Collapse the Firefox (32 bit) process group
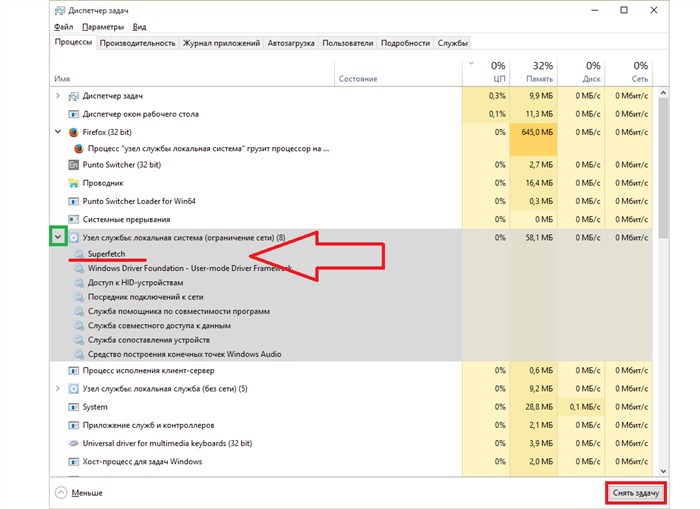700x509 pixels. click(x=58, y=132)
